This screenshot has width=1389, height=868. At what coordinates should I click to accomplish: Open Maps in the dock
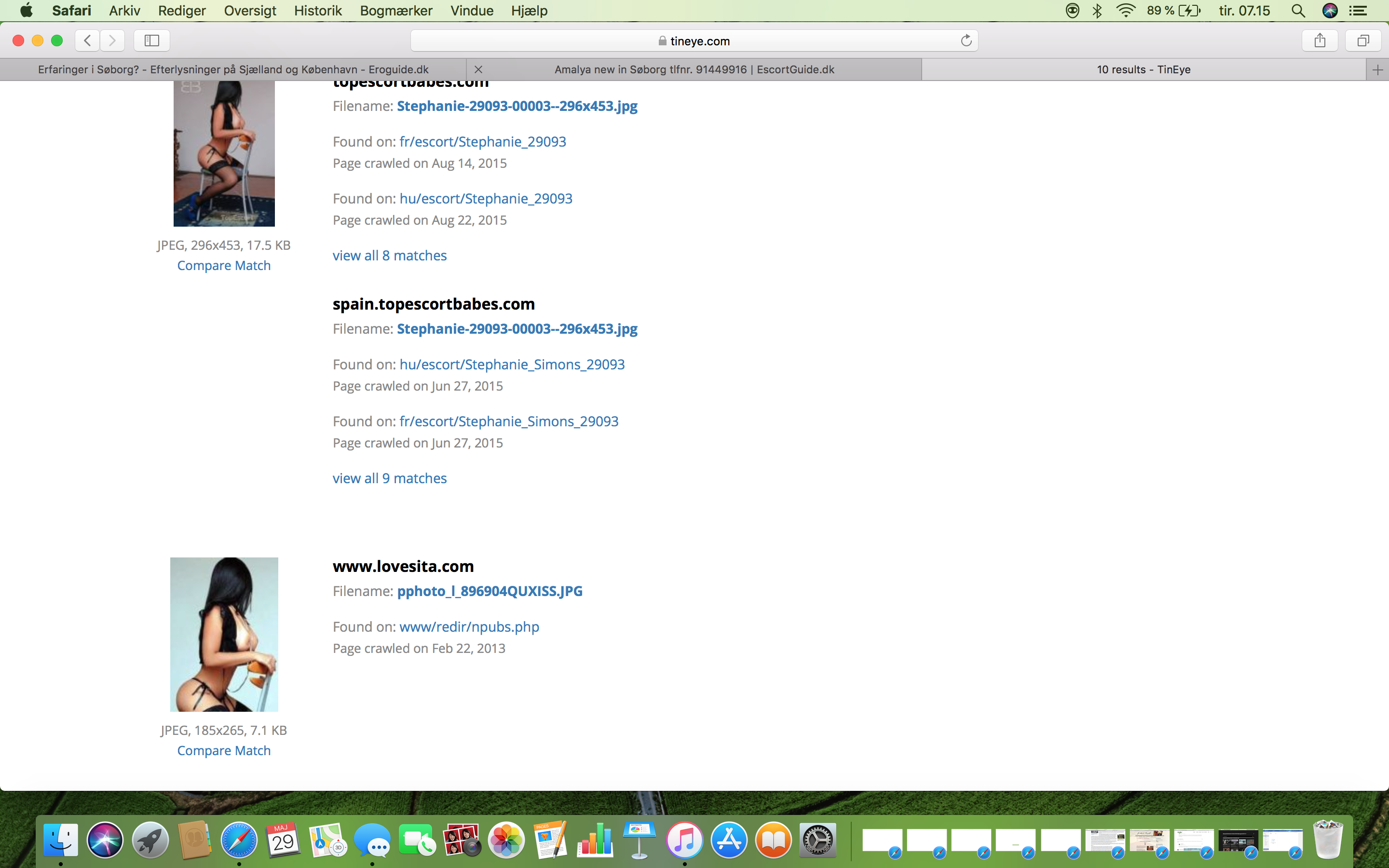tap(328, 840)
